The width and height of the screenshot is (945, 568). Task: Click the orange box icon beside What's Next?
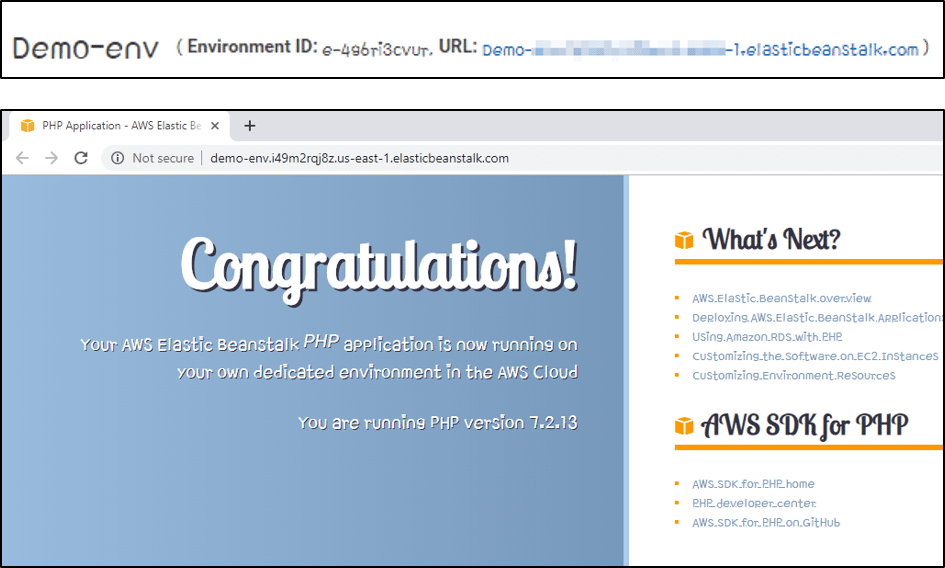pos(684,240)
